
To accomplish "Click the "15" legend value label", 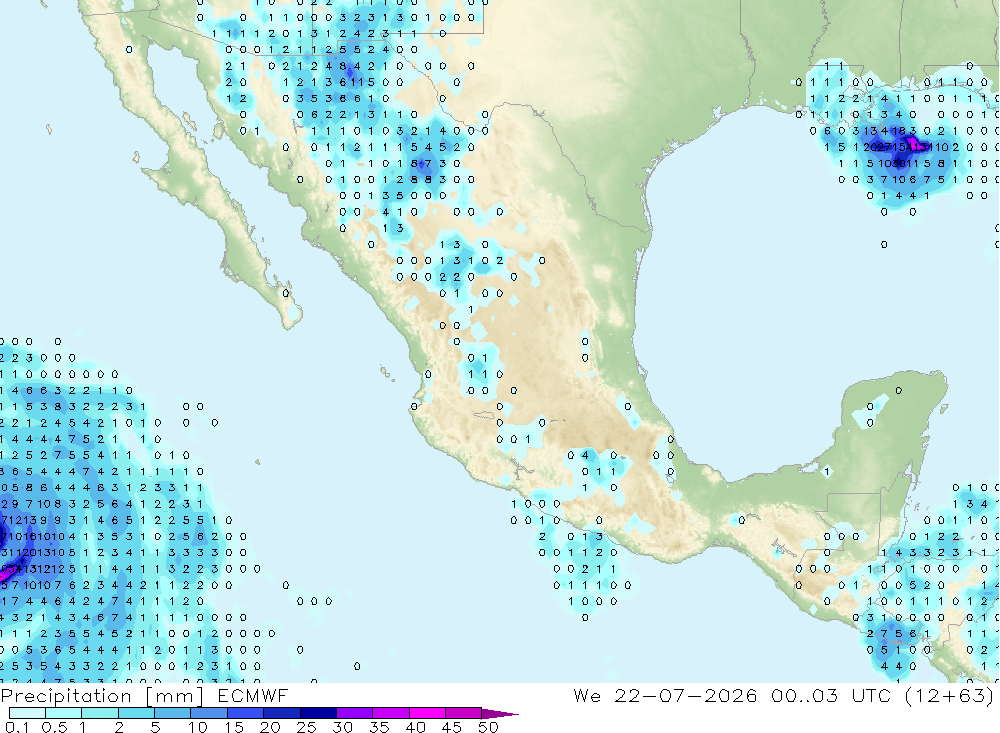I will coord(234,727).
